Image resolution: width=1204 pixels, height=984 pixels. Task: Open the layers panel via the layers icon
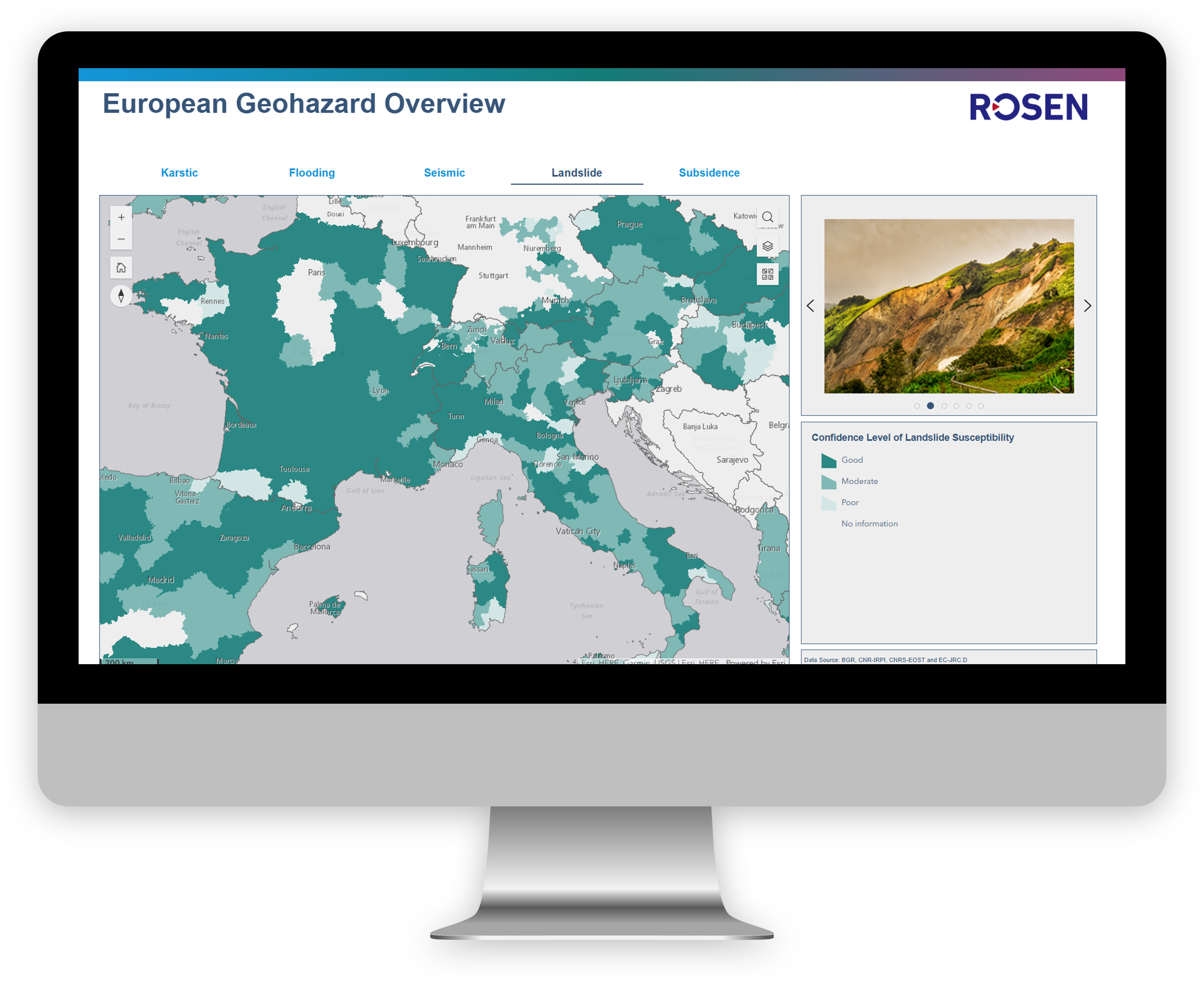767,247
